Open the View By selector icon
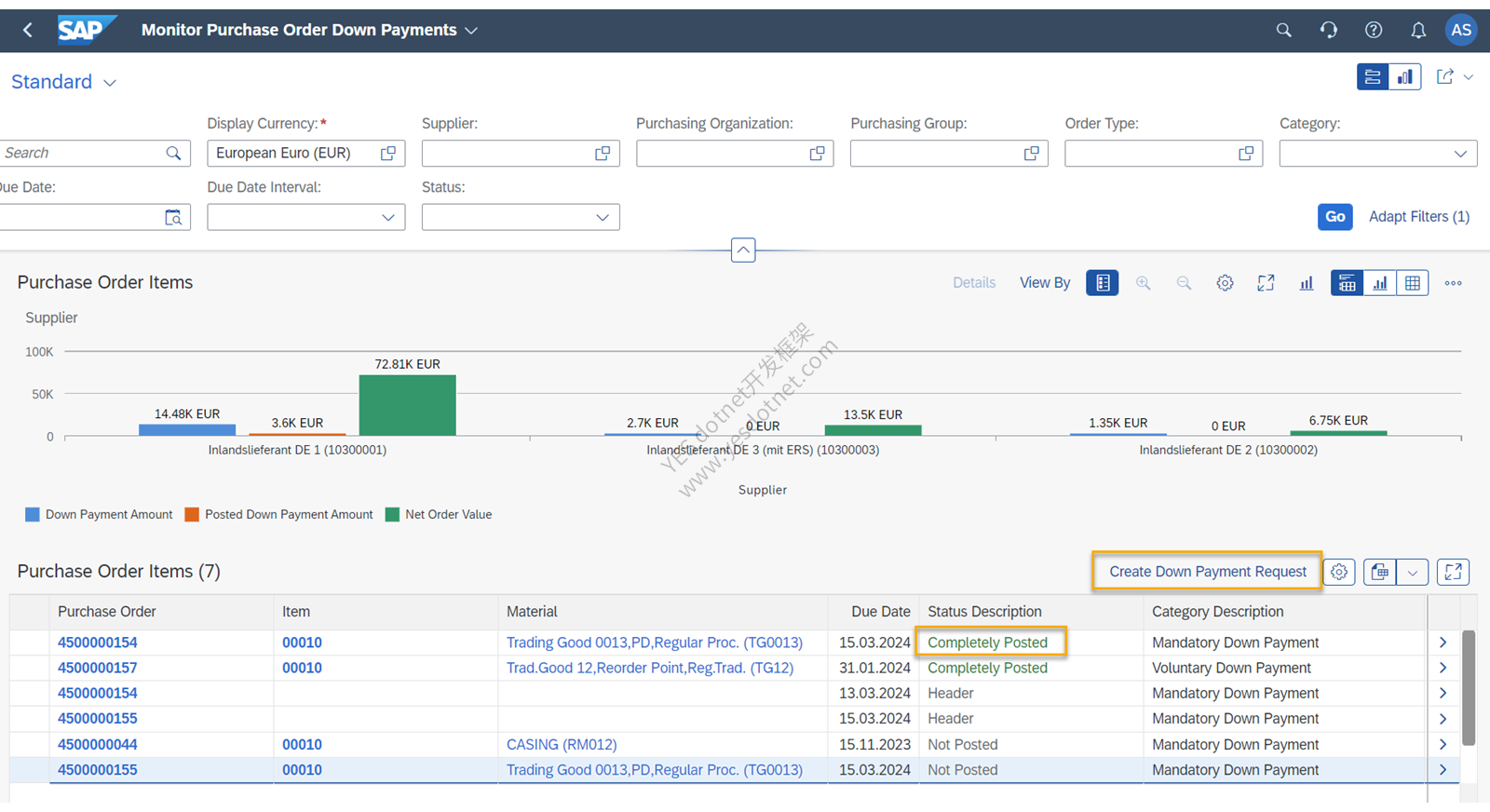Viewport: 1490px width, 812px height. 1103,283
